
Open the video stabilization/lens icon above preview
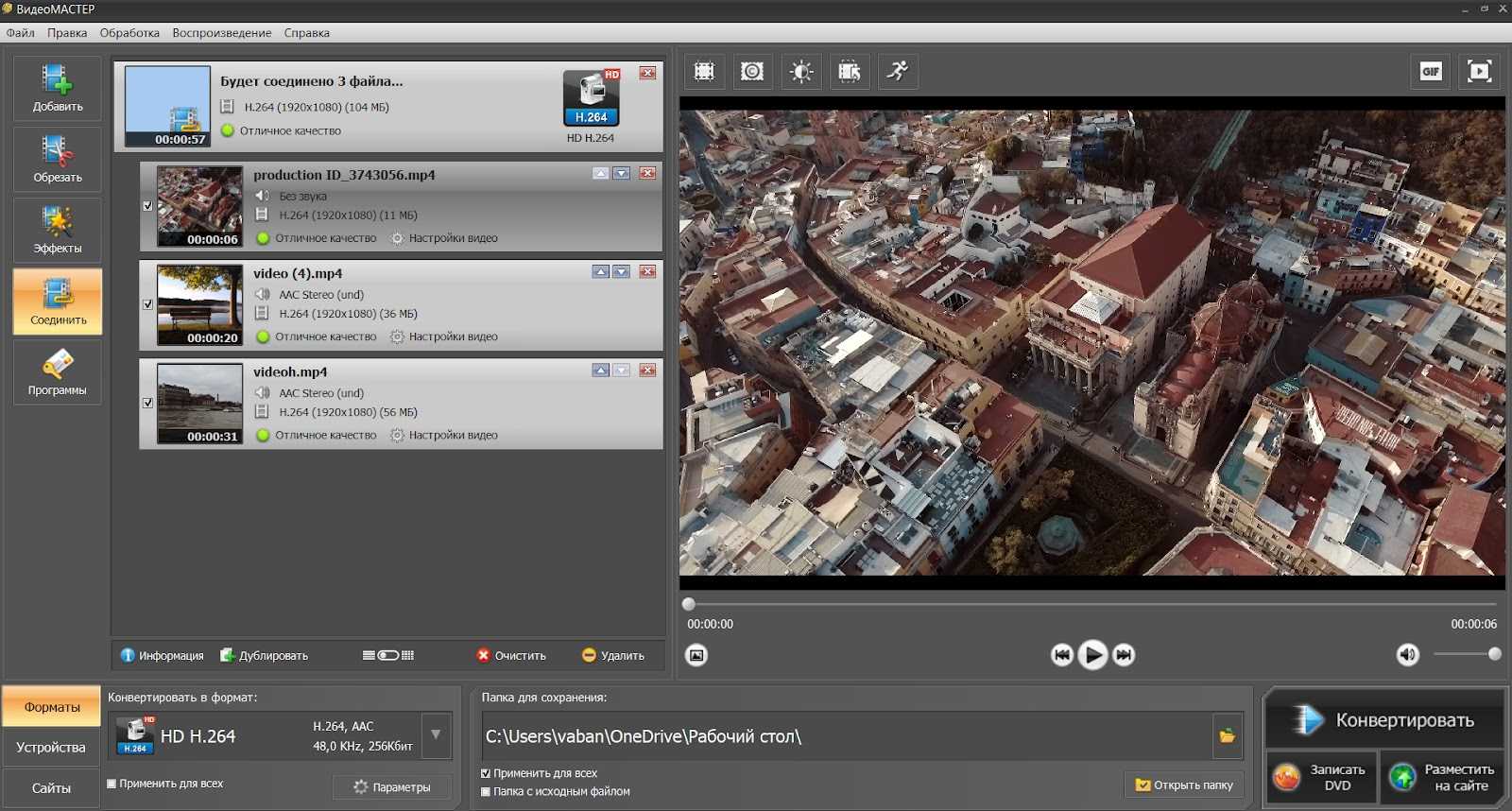click(x=752, y=71)
